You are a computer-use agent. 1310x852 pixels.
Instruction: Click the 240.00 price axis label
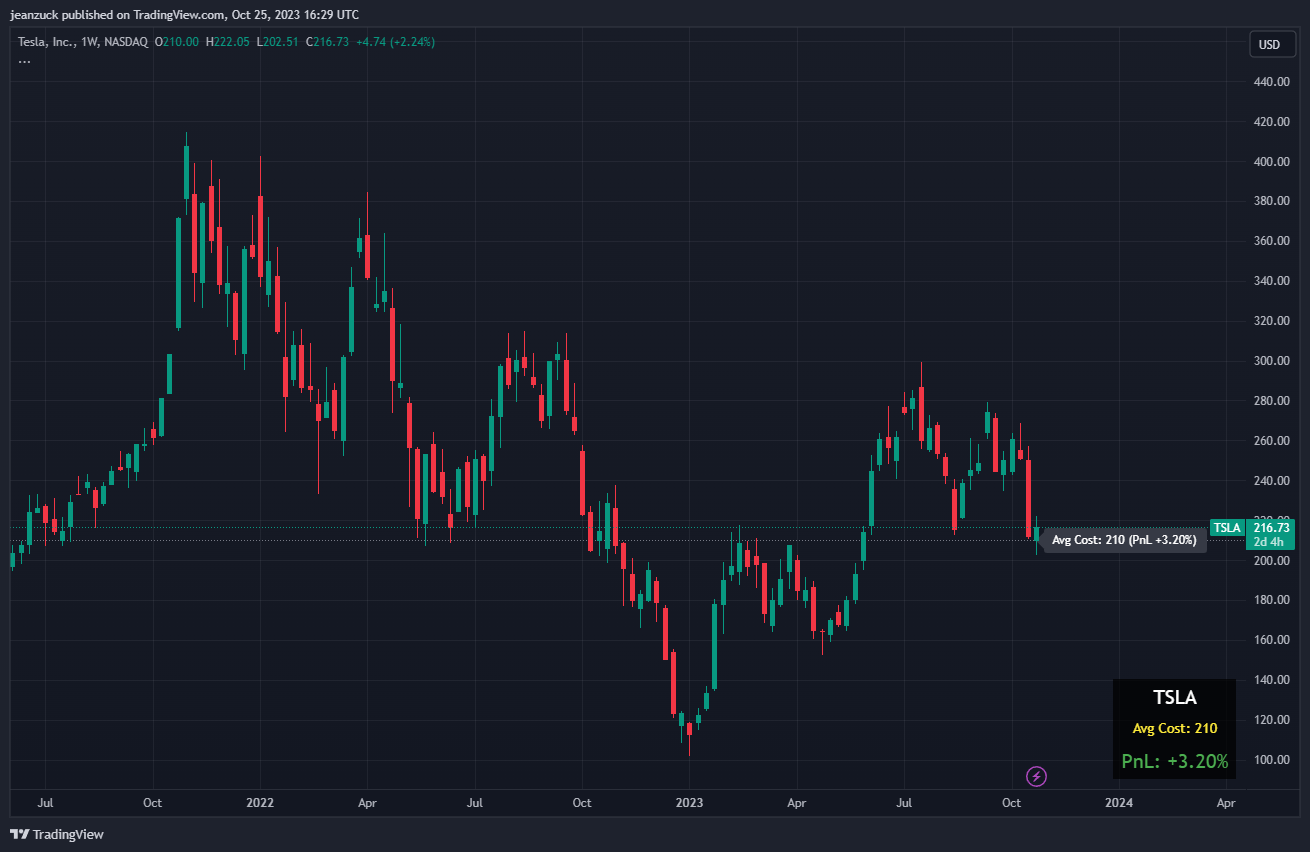click(x=1271, y=481)
